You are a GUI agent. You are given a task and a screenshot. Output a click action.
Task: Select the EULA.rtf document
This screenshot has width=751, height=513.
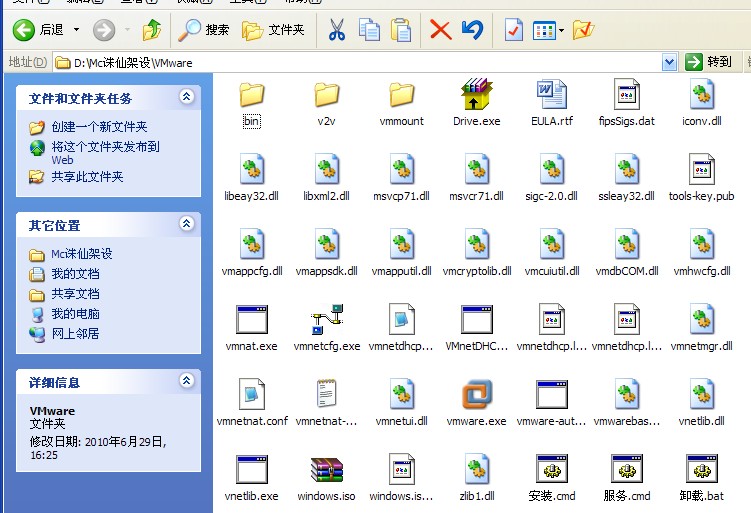[x=551, y=95]
